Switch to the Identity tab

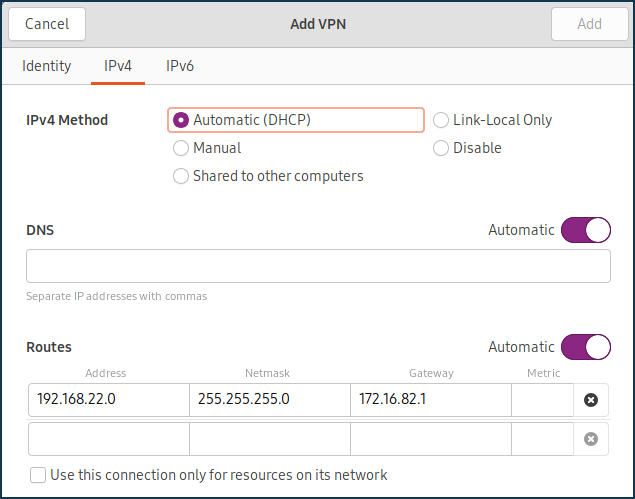[x=47, y=66]
